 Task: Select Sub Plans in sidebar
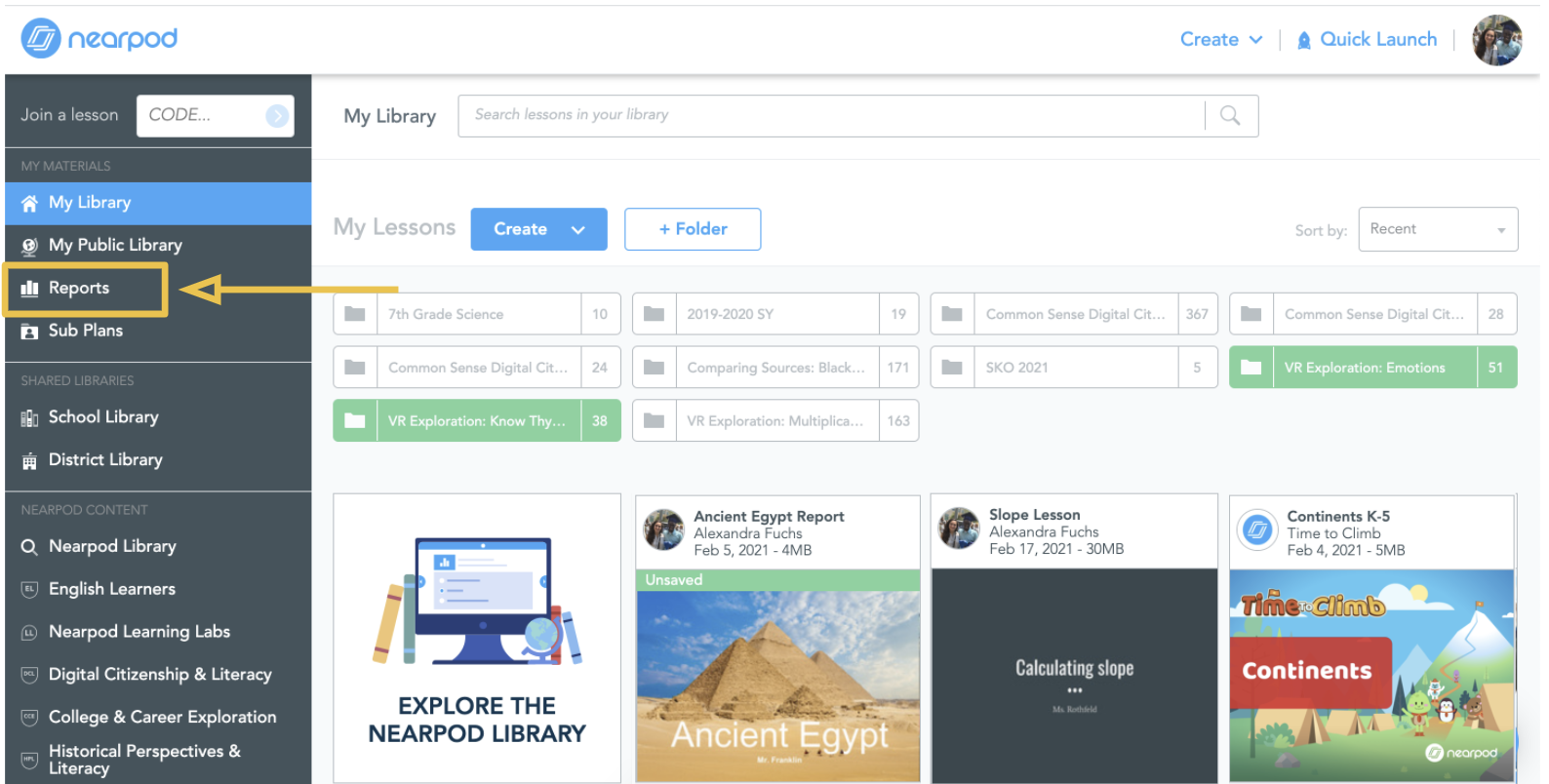86,331
